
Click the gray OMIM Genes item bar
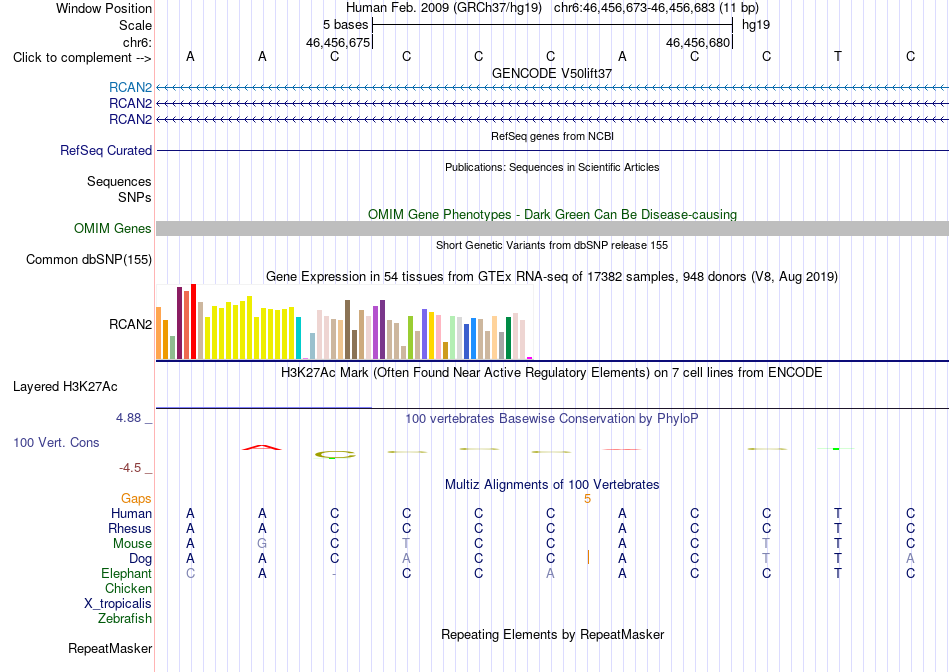552,228
